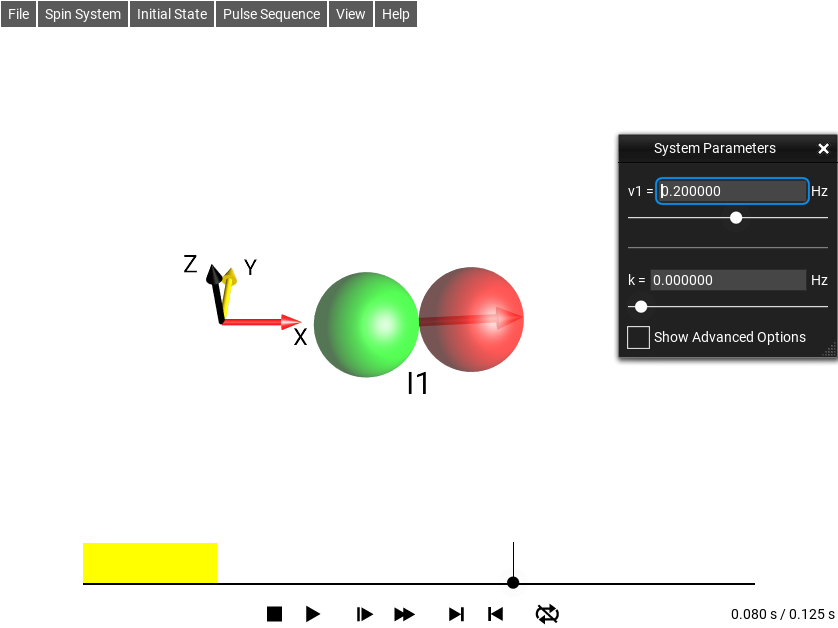The width and height of the screenshot is (838, 628).
Task: Step forward one frame
Action: [x=365, y=614]
